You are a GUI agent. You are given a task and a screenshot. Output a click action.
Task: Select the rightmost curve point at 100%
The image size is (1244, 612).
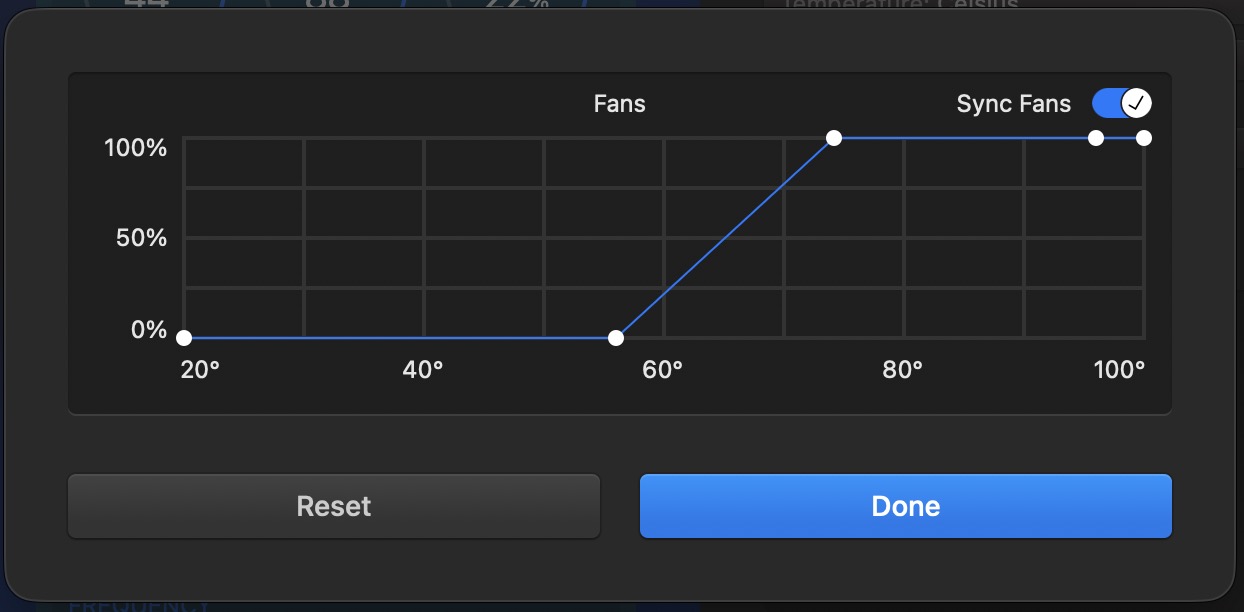coord(1144,138)
